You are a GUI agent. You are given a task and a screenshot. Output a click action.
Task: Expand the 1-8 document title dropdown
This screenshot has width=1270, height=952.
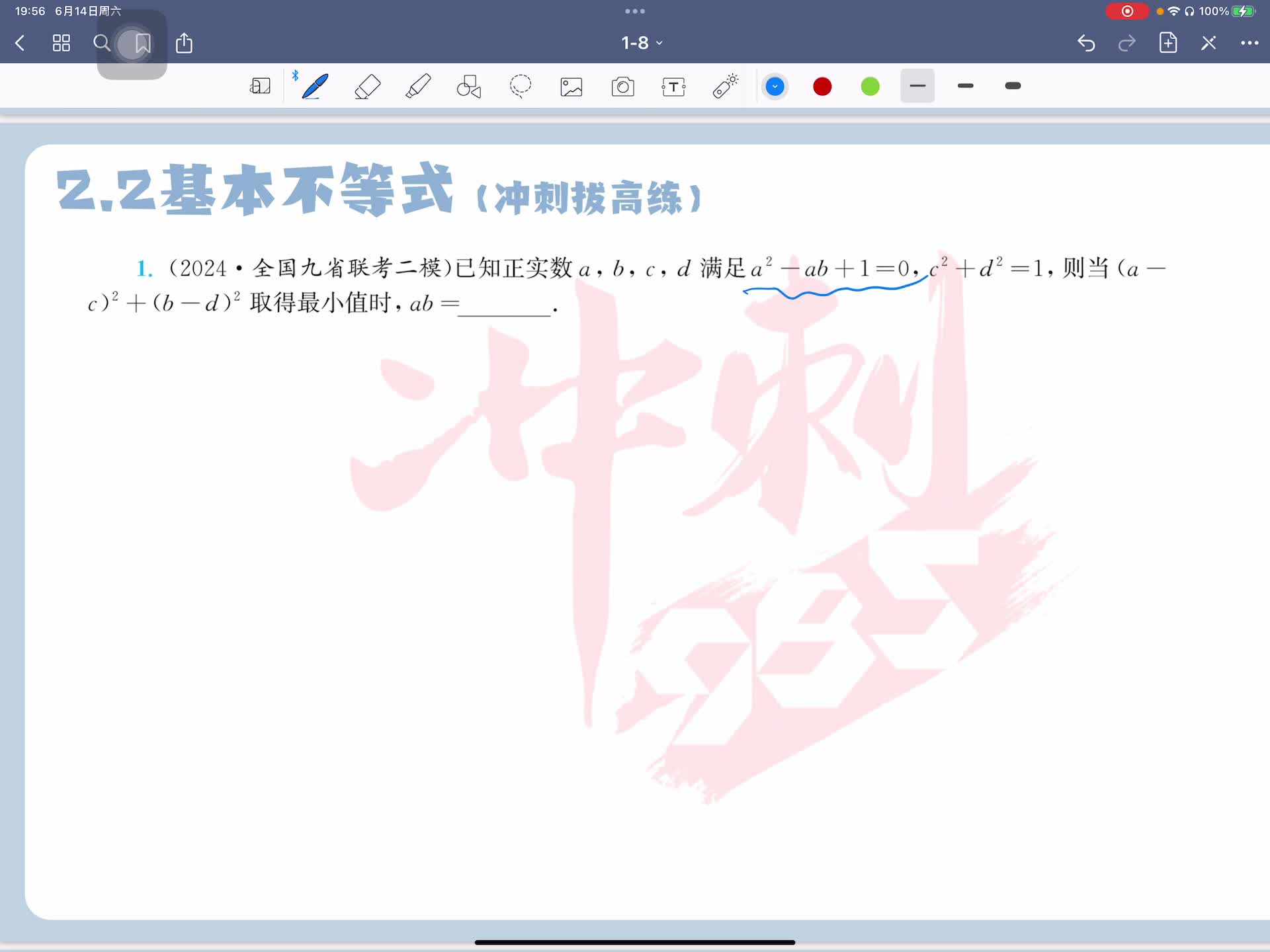click(641, 43)
